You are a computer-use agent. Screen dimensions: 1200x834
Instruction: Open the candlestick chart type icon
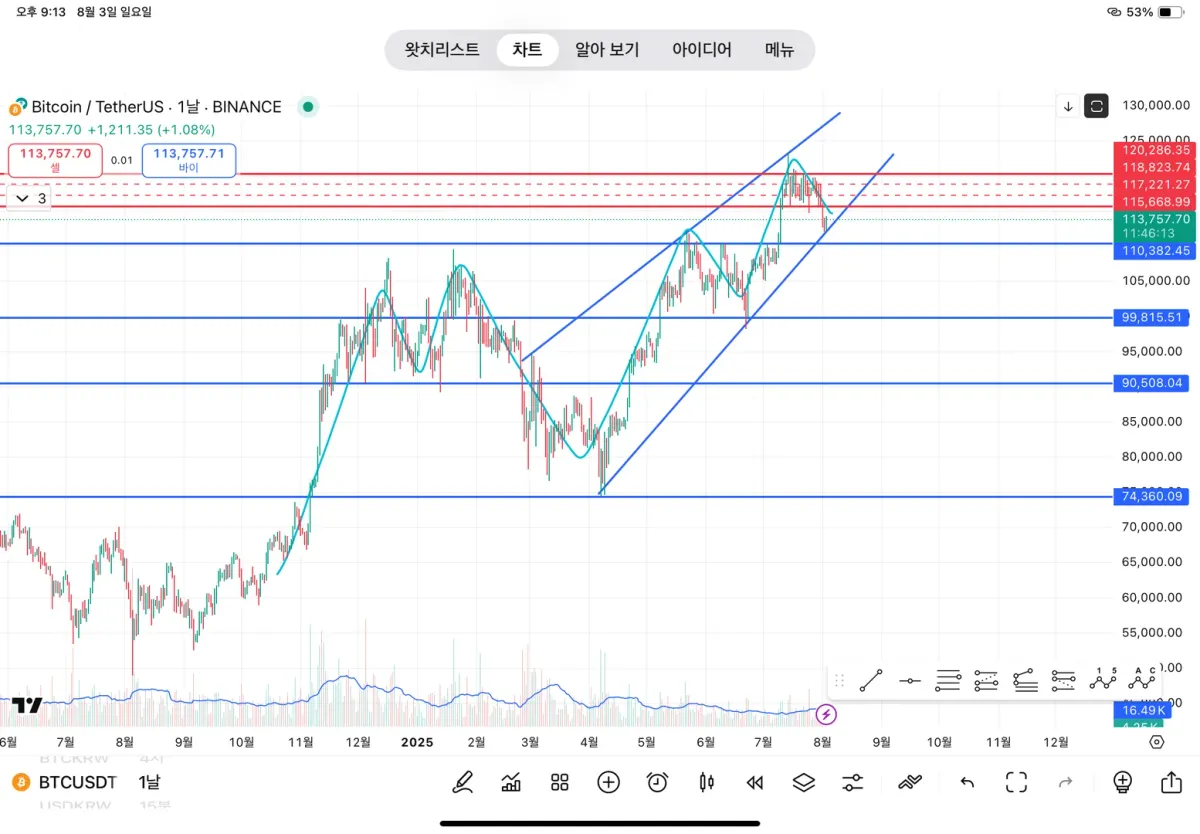(x=706, y=782)
